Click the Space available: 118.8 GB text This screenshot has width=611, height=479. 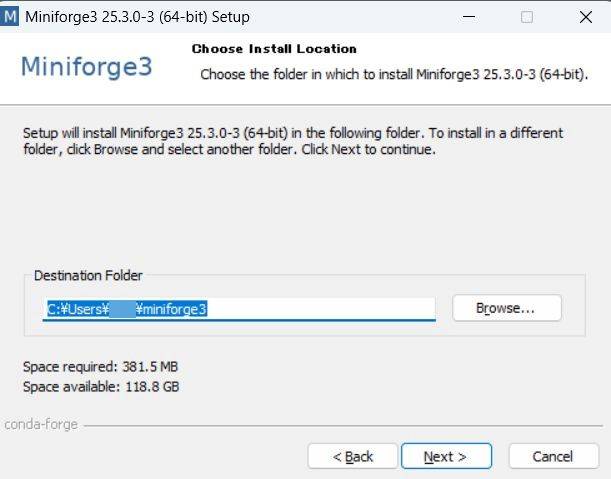point(101,387)
